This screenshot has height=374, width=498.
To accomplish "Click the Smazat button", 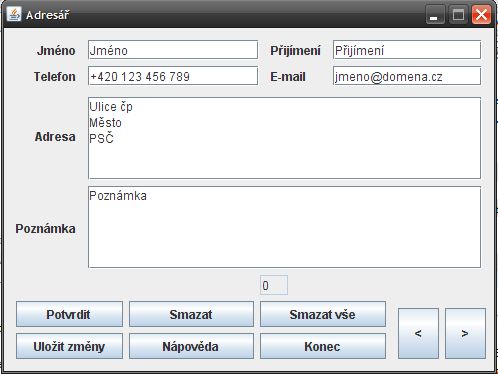I will (191, 314).
